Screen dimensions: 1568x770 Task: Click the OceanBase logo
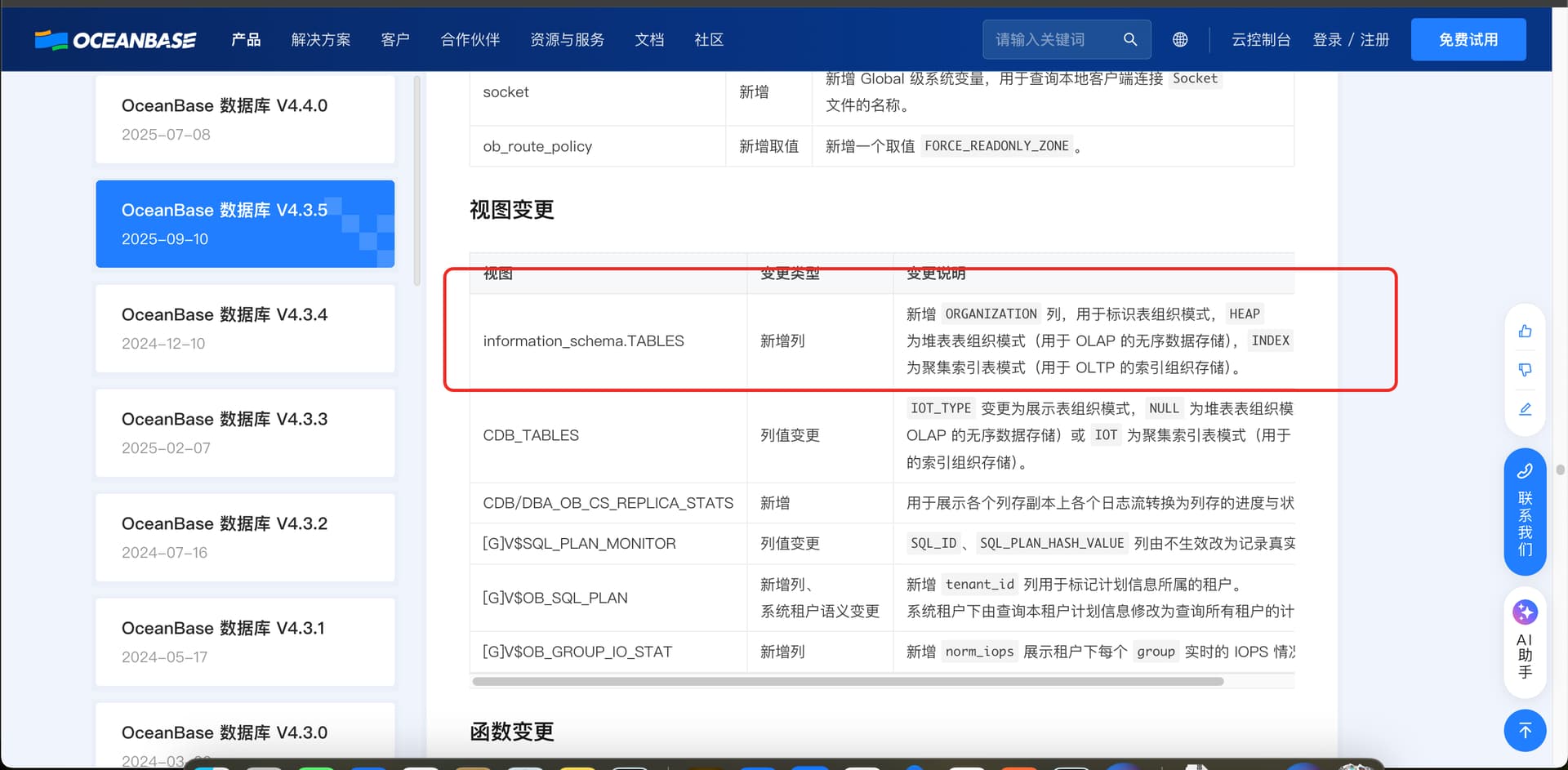[115, 40]
